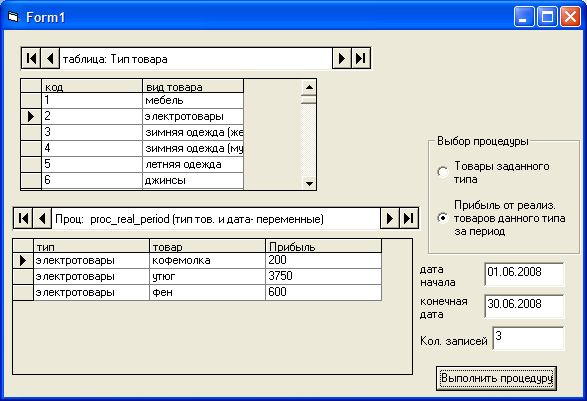Click 'электротовары' in the утюг row
Screen dimensions: 587x401
(x=91, y=276)
